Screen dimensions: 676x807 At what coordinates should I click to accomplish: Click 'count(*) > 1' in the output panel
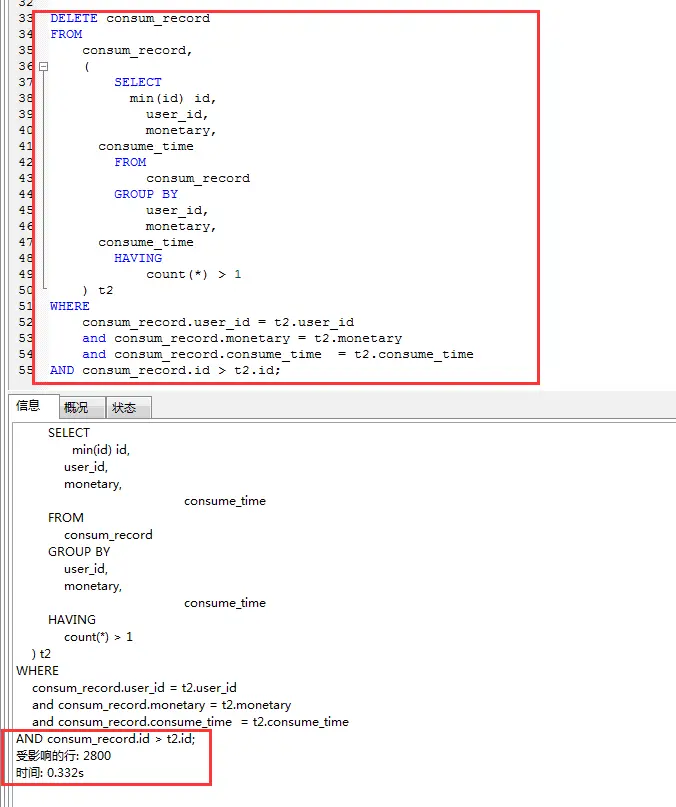(x=98, y=637)
